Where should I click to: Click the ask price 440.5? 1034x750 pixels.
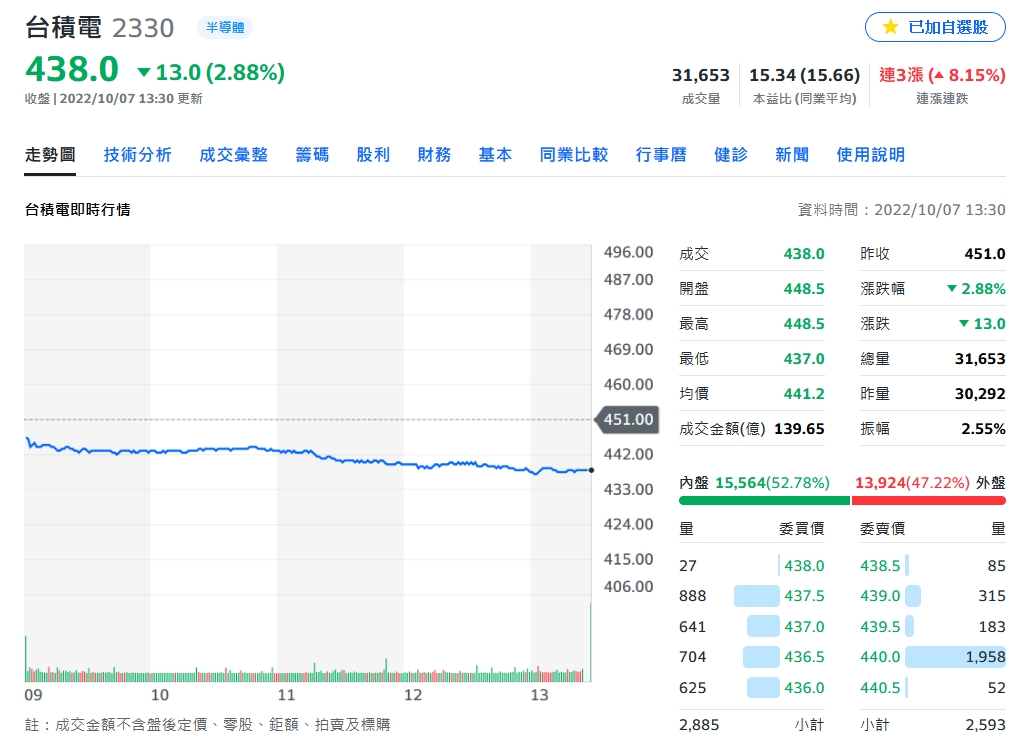(x=880, y=688)
